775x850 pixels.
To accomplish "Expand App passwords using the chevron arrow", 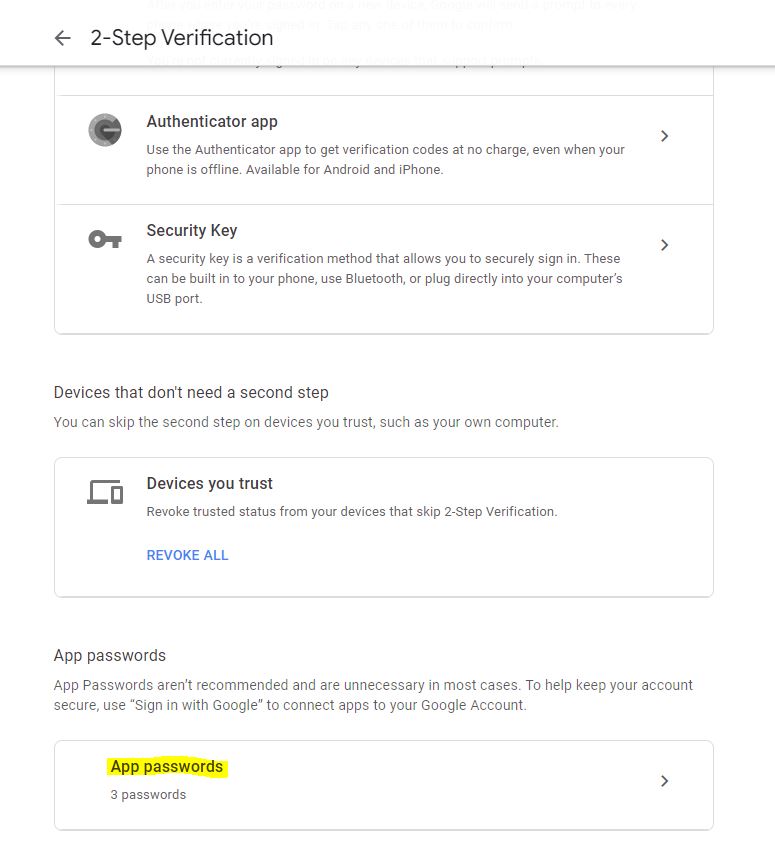I will pos(664,781).
